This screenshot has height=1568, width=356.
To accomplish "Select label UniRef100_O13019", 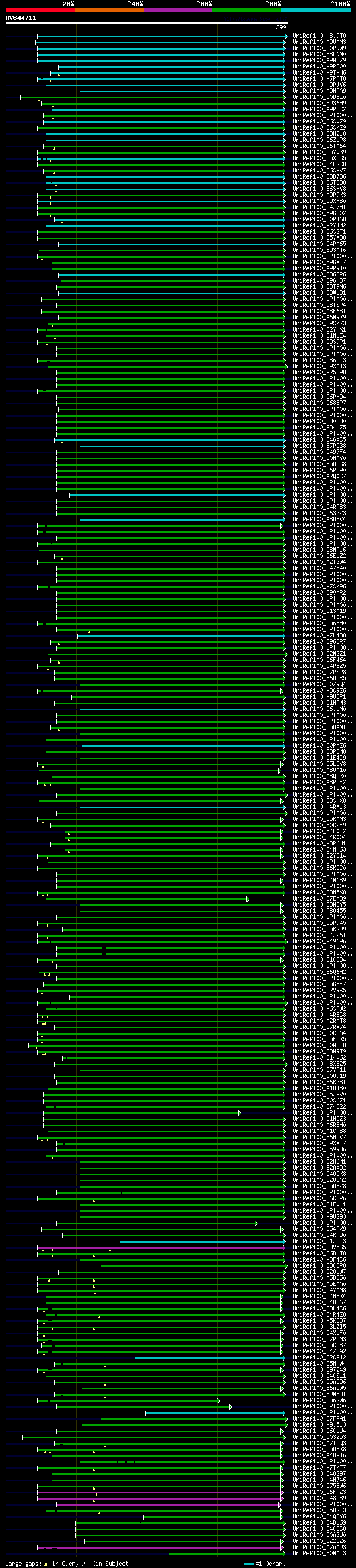I will click(x=319, y=611).
